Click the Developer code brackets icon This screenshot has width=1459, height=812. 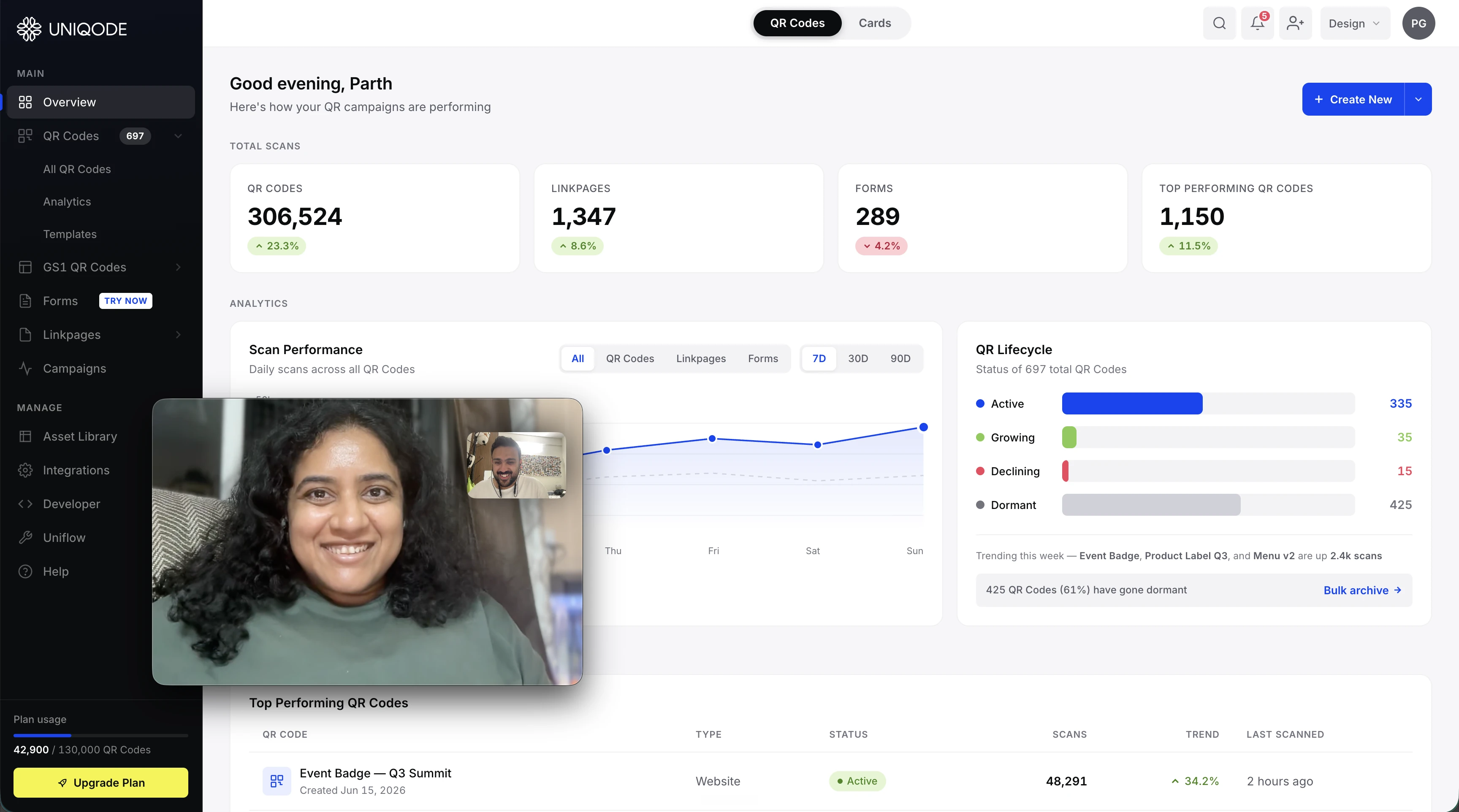[x=25, y=504]
